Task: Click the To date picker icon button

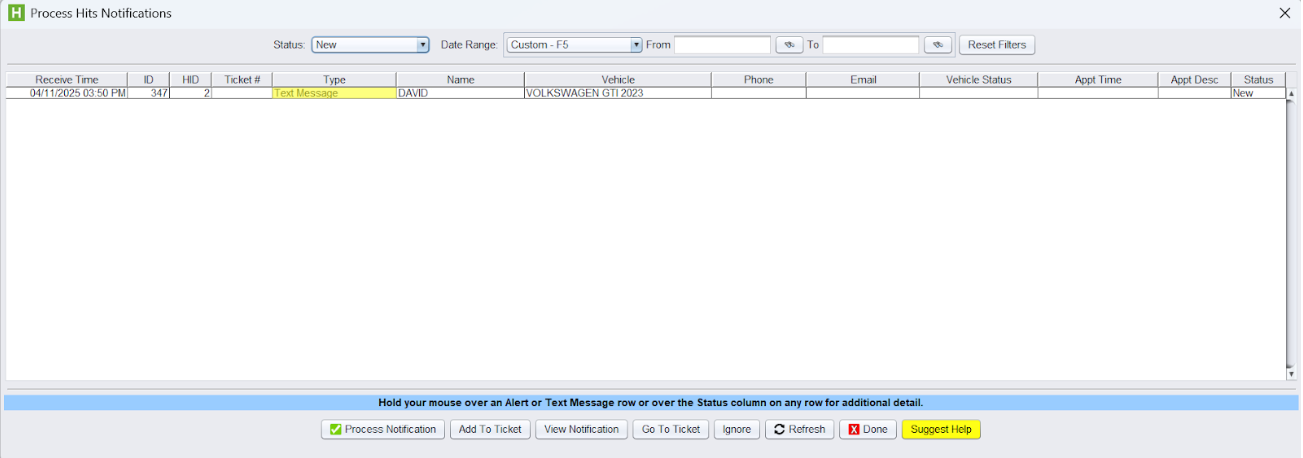Action: coord(937,45)
